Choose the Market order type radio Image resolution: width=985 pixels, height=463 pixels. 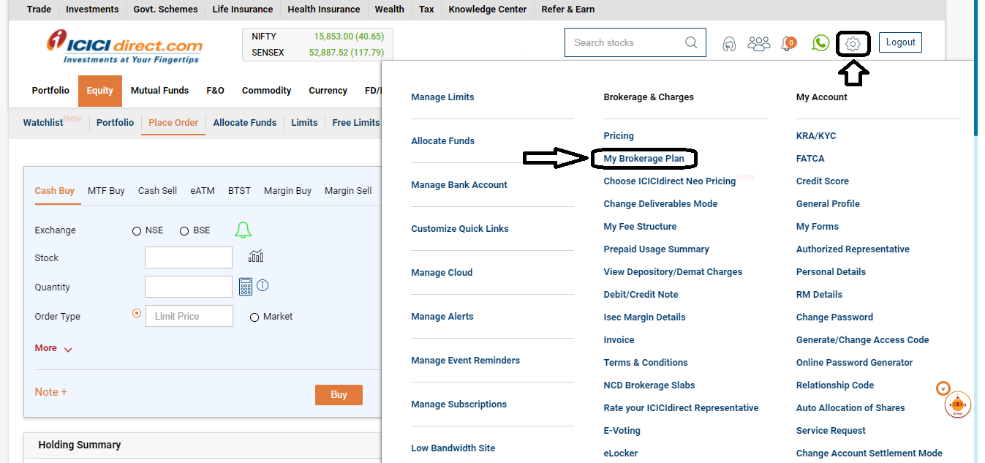tap(254, 317)
